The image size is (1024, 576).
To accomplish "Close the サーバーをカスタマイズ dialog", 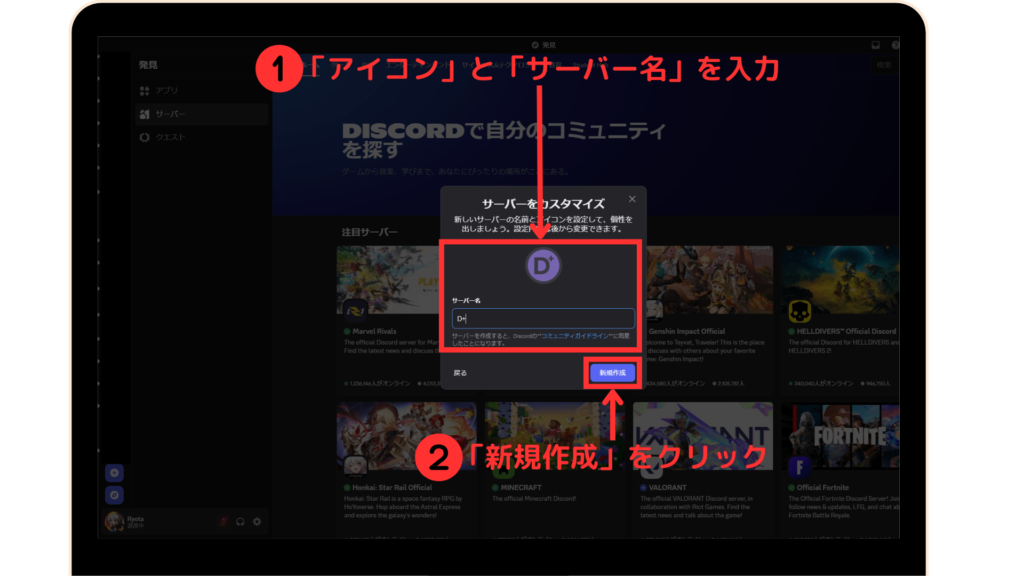I will [632, 199].
